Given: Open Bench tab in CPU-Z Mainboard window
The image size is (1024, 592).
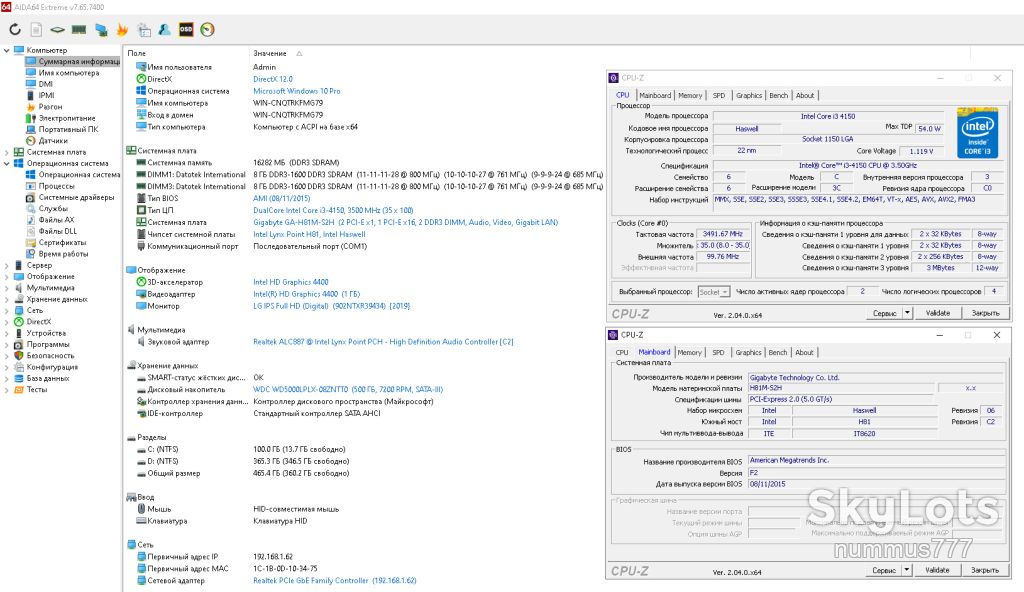Looking at the screenshot, I should click(x=778, y=352).
